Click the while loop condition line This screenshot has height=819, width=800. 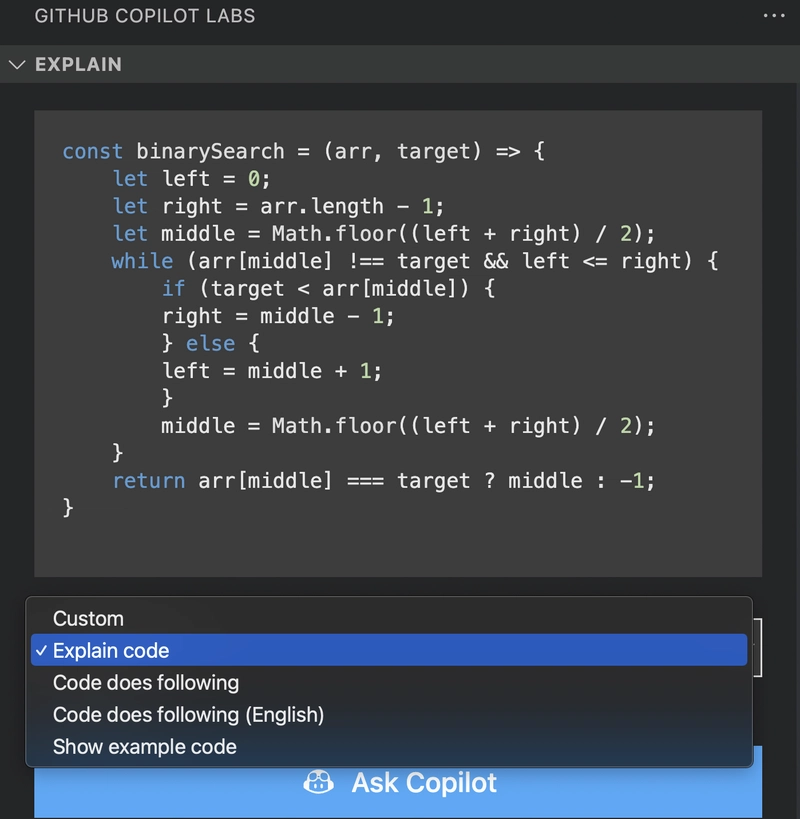[x=415, y=261]
